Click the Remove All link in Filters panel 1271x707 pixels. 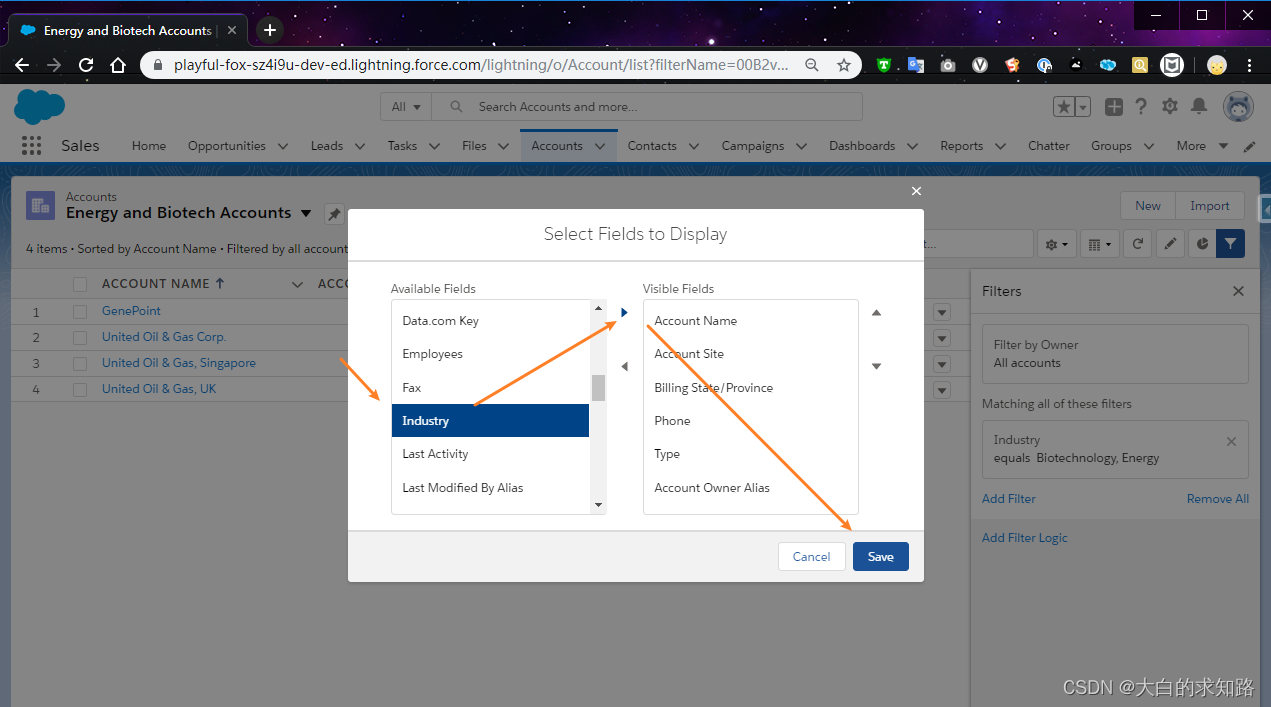1217,498
